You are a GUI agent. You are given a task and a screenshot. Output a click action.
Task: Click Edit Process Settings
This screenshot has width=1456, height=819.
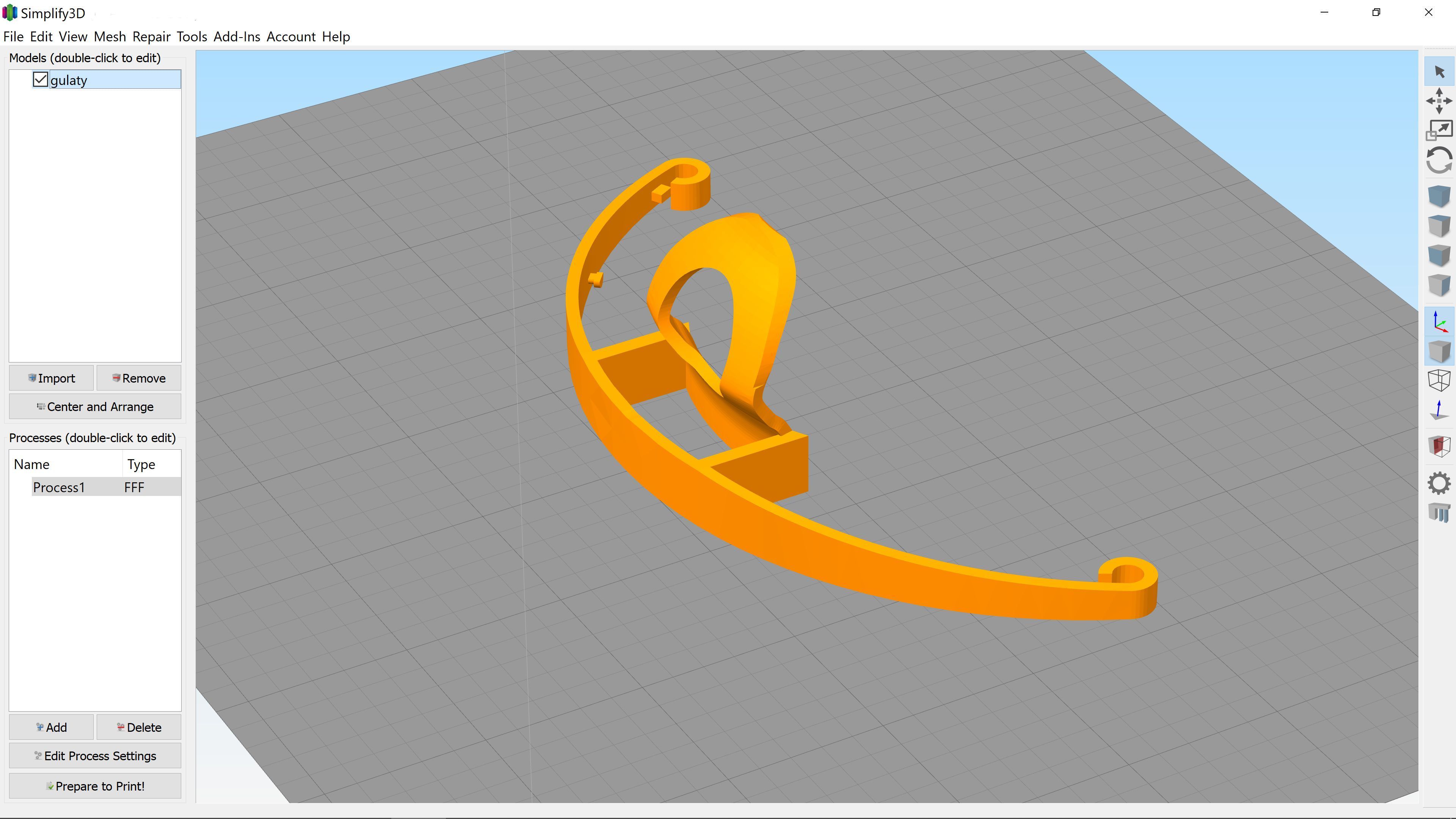tap(95, 756)
